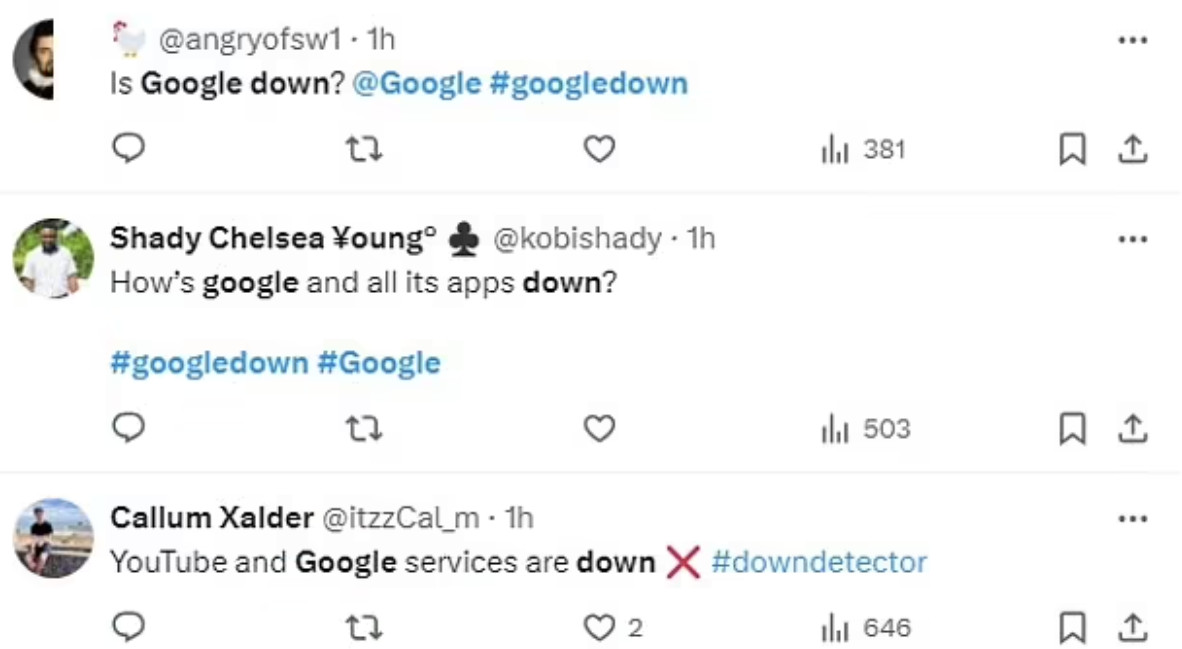Viewport: 1182px width, 649px height.
Task: Share the @angryofsw1 tweet
Action: [x=1132, y=150]
